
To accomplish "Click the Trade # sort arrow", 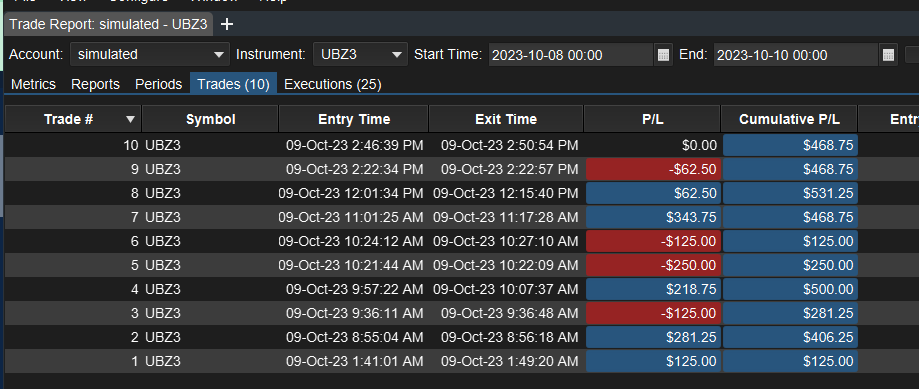I will [130, 120].
